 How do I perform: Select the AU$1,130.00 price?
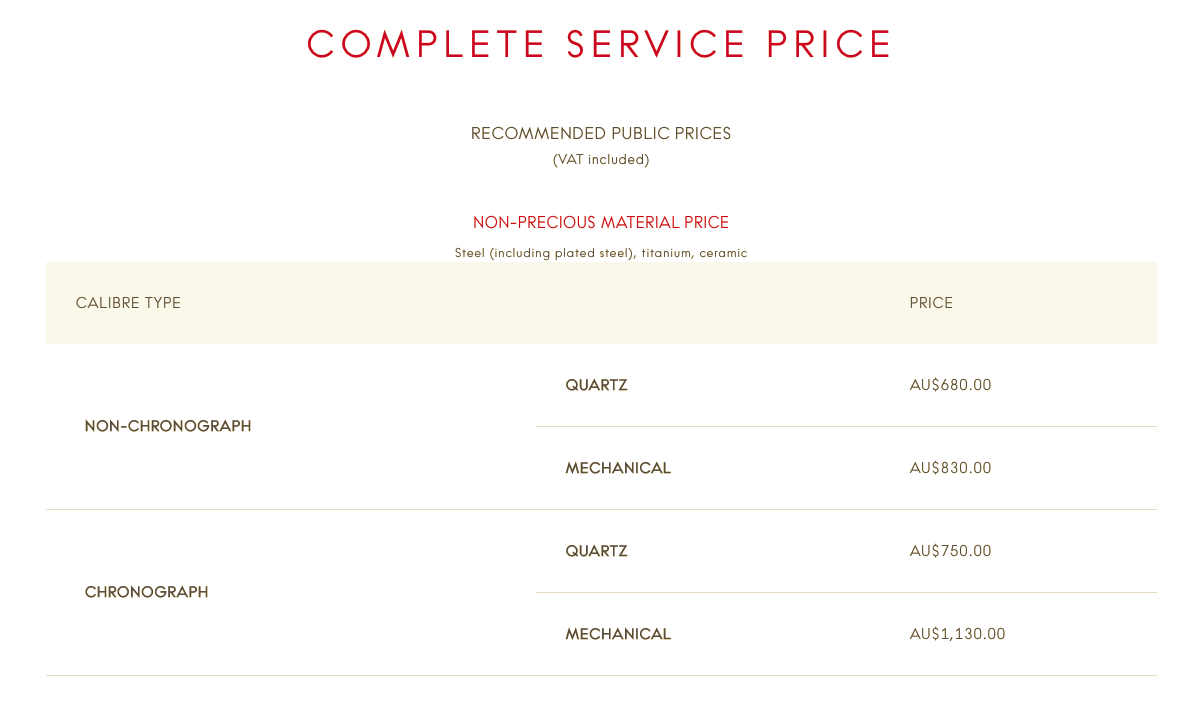(958, 634)
